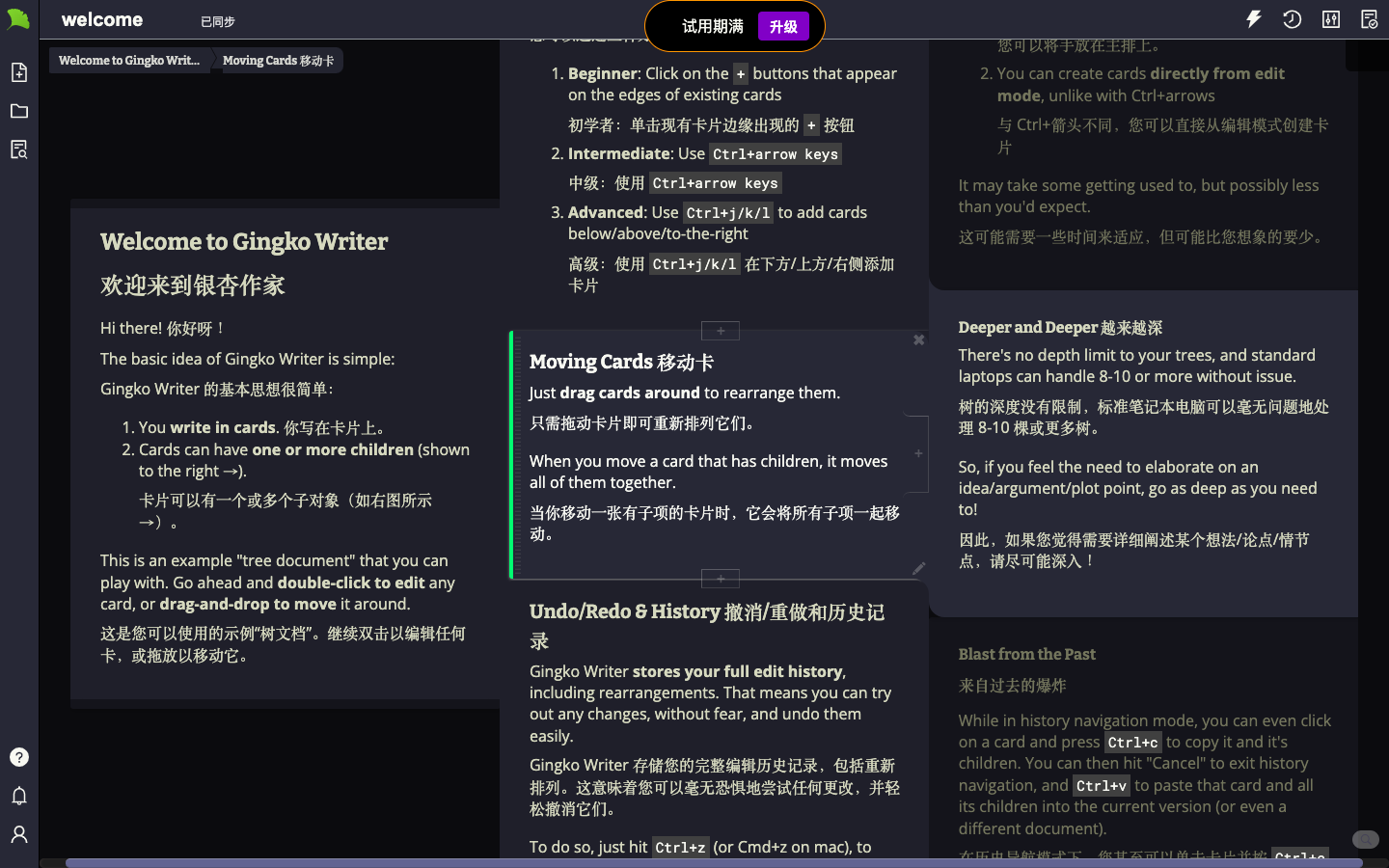Click the 'Ctrl+z' code snippet

(x=680, y=848)
